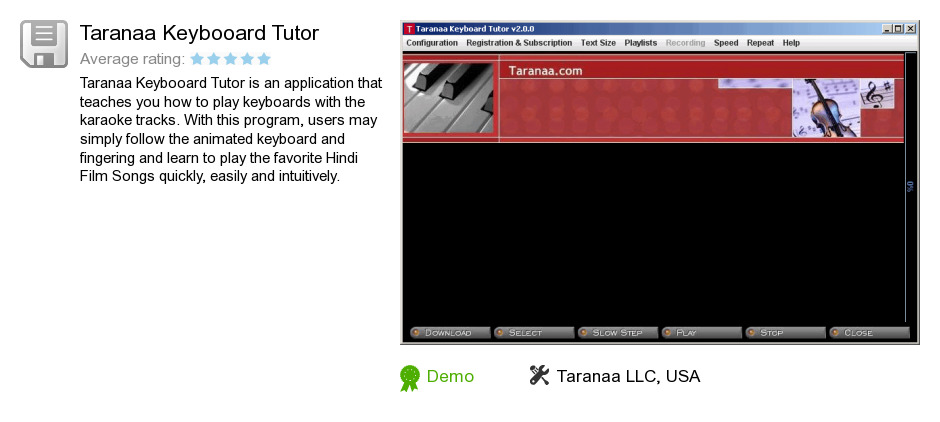This screenshot has width=940, height=422.
Task: Click the Taranaa Keyboard Tutor v2.0.0 title text
Action: click(x=475, y=29)
